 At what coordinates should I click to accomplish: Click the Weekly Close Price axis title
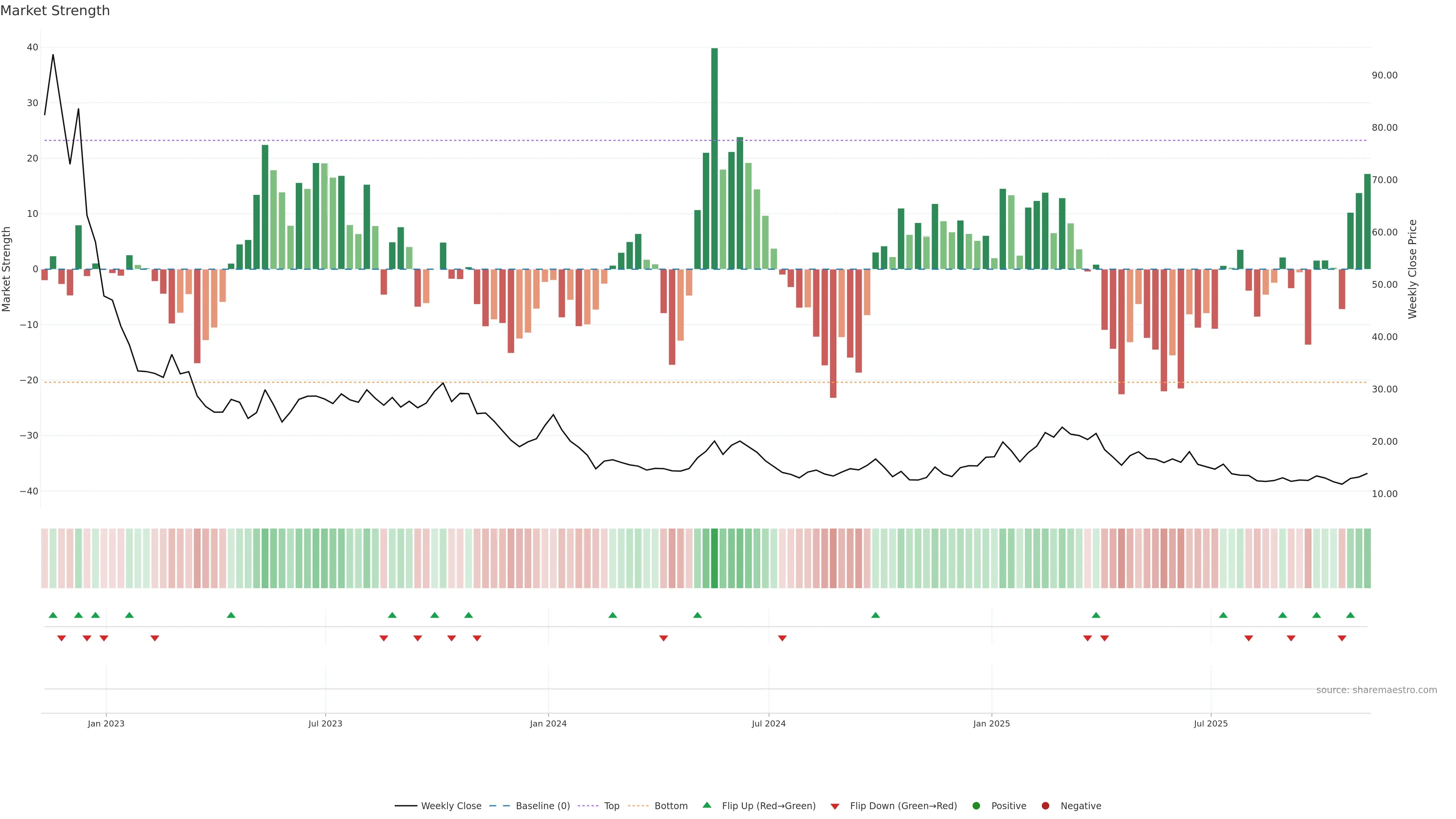(1412, 269)
